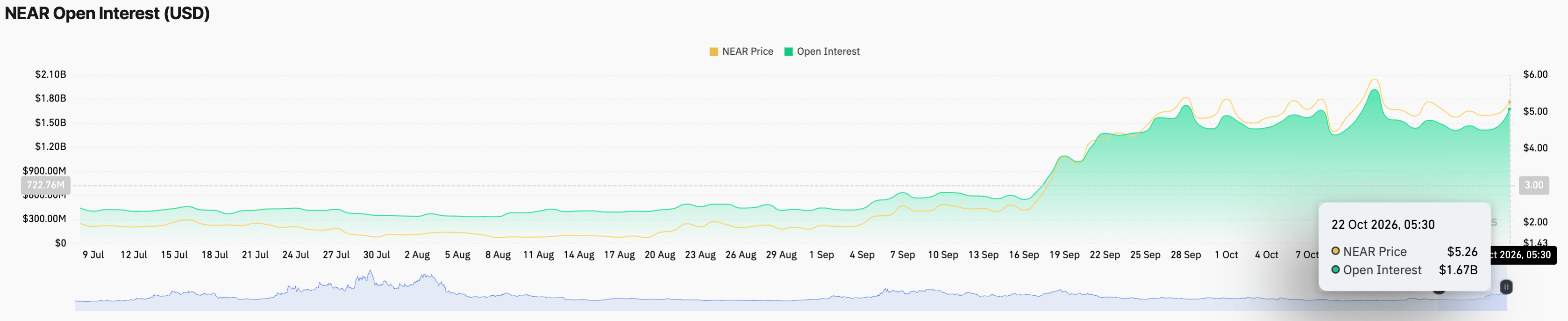The width and height of the screenshot is (1568, 321).
Task: Click the "$6.00" price axis label
Action: point(1535,74)
